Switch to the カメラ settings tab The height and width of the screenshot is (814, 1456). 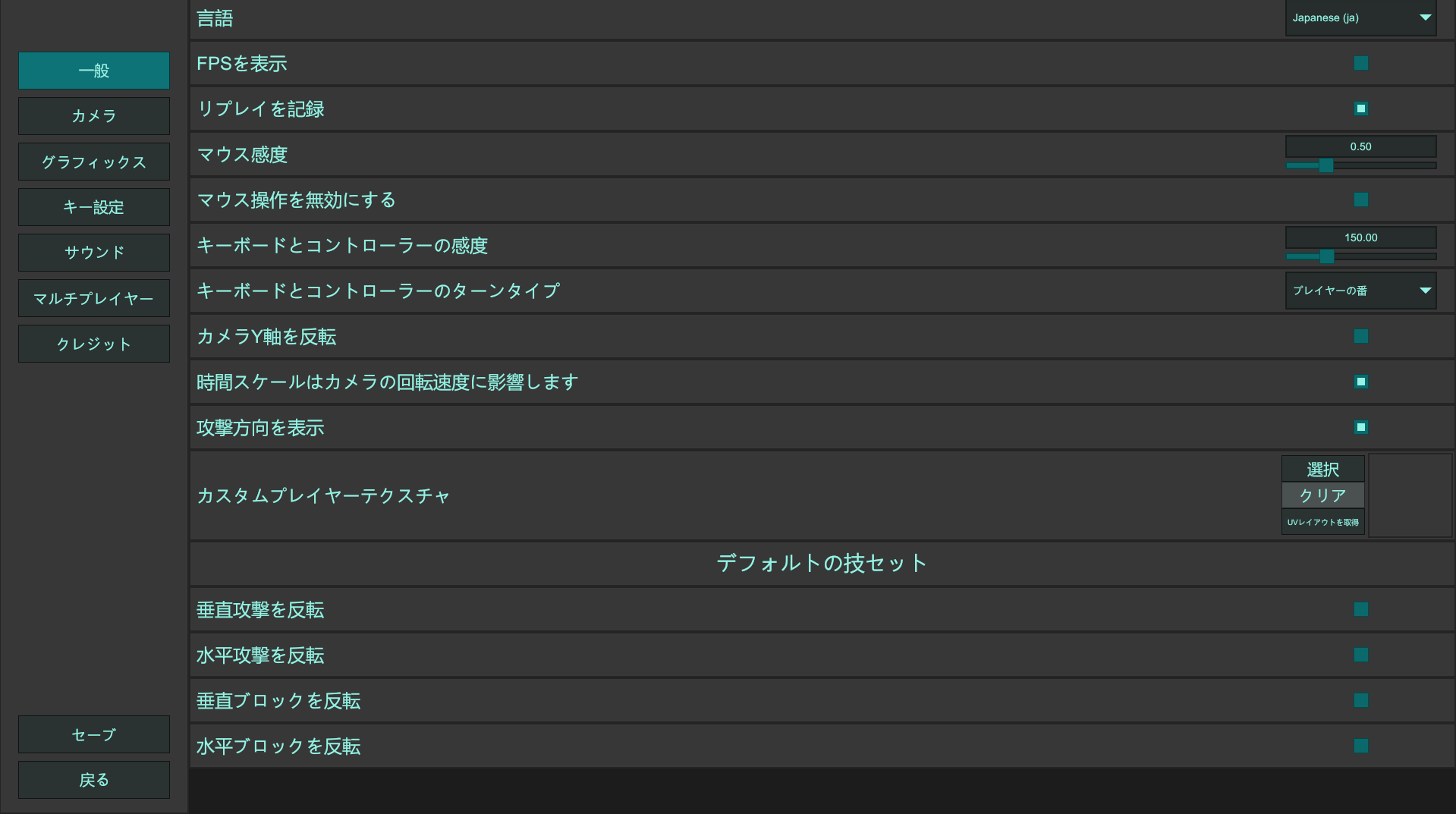pos(94,116)
